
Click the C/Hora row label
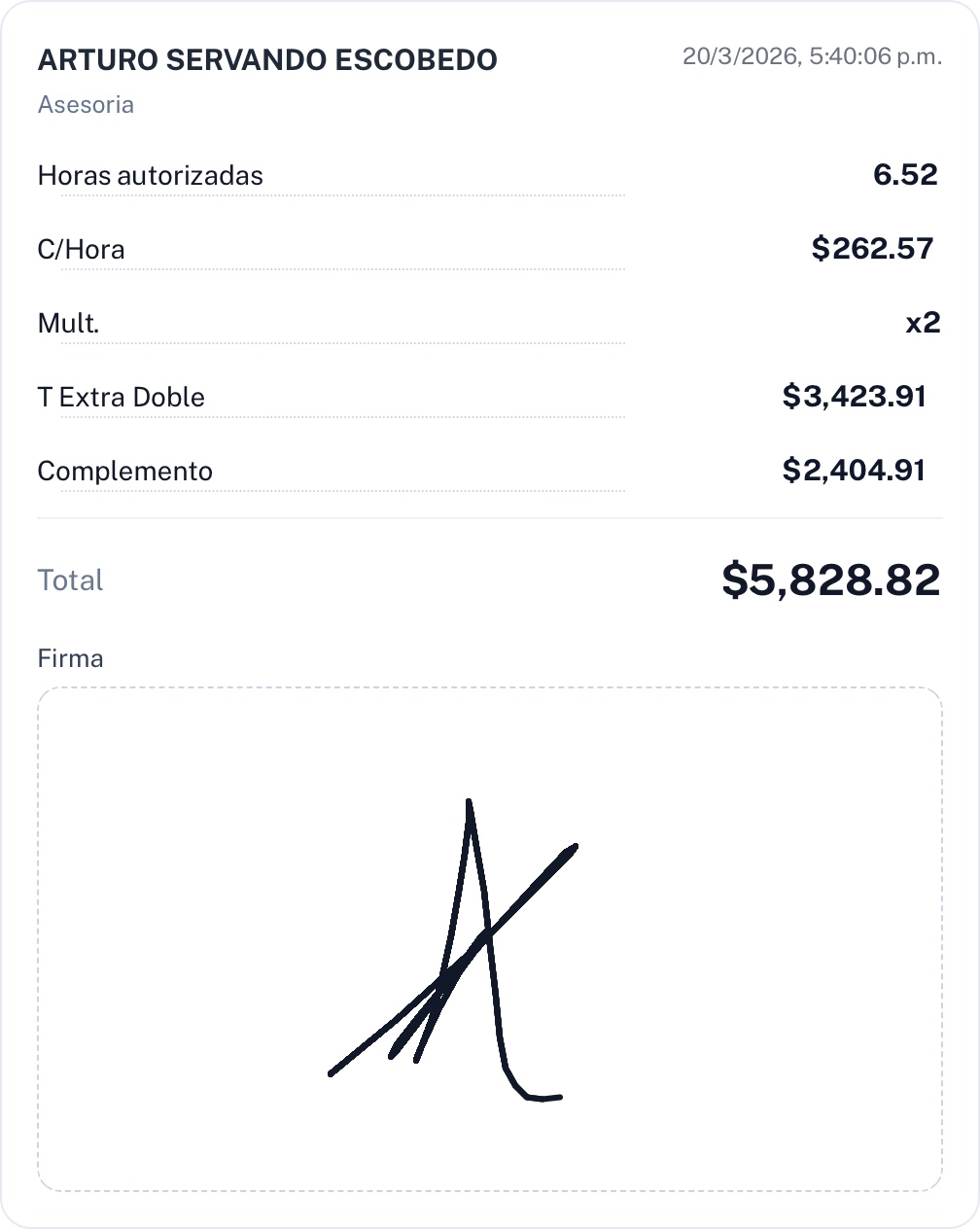click(x=81, y=250)
